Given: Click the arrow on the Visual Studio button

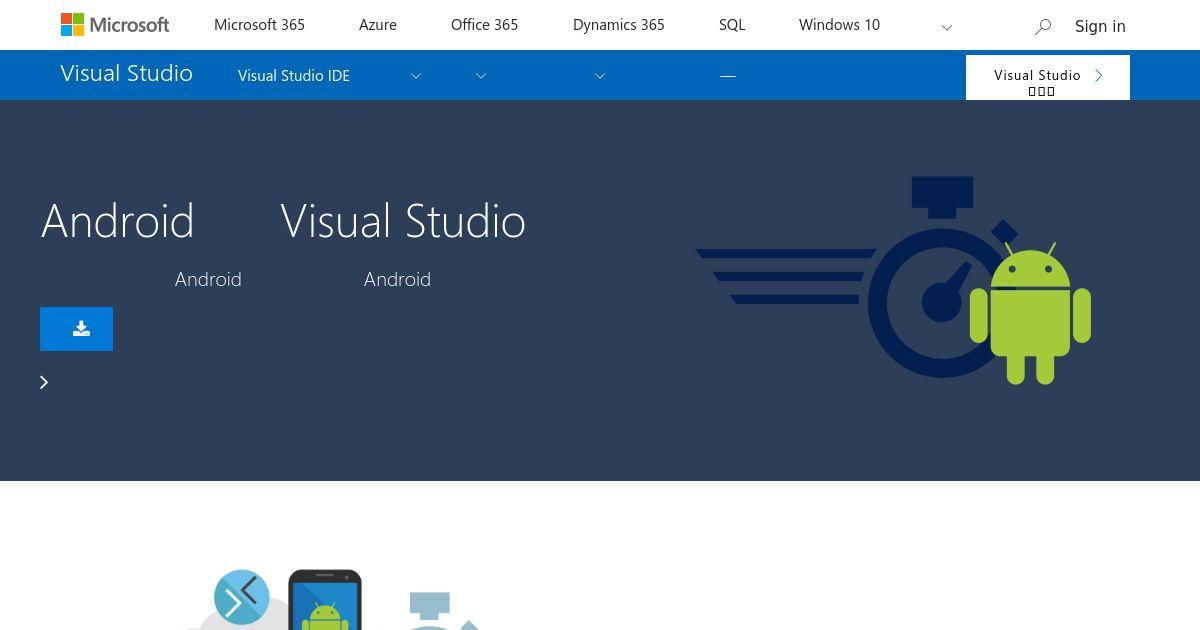Looking at the screenshot, I should 1099,75.
